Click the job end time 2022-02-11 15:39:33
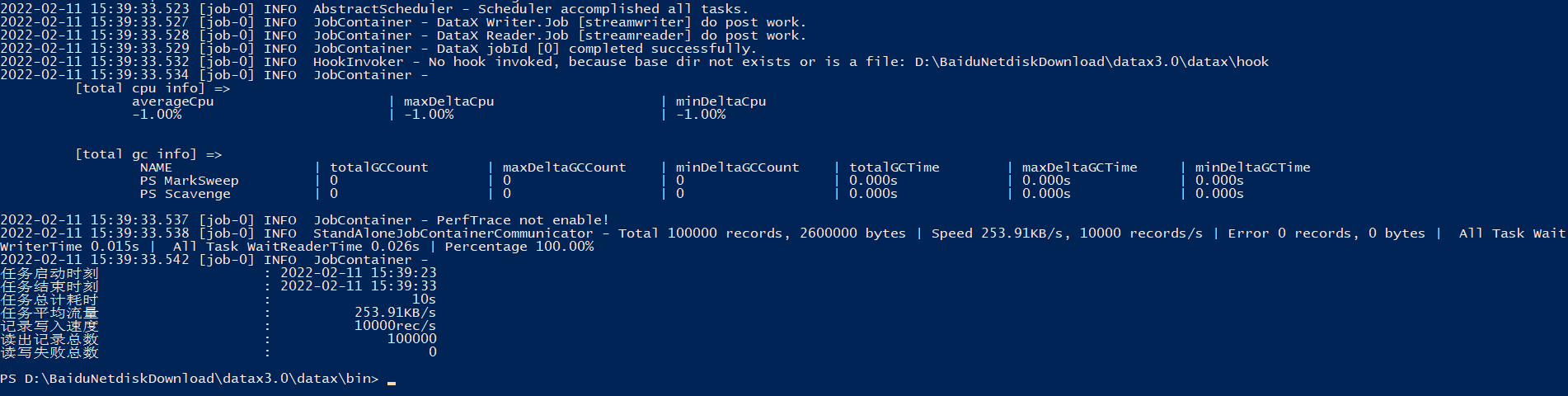The height and width of the screenshot is (396, 1568). click(x=358, y=286)
